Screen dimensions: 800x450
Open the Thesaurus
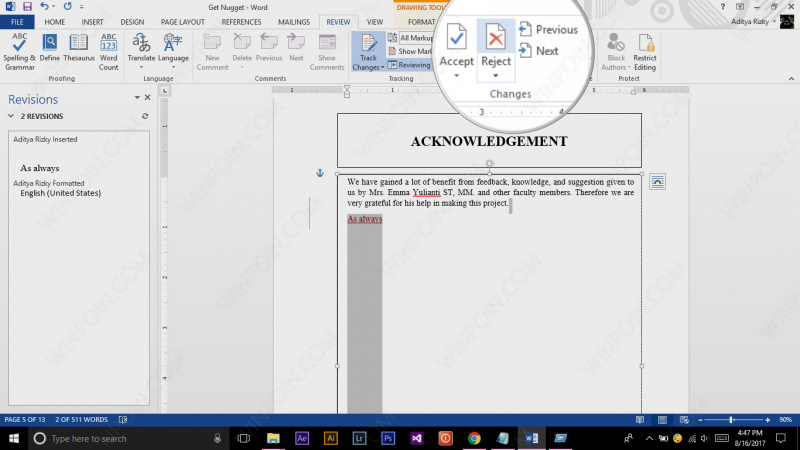(x=79, y=48)
